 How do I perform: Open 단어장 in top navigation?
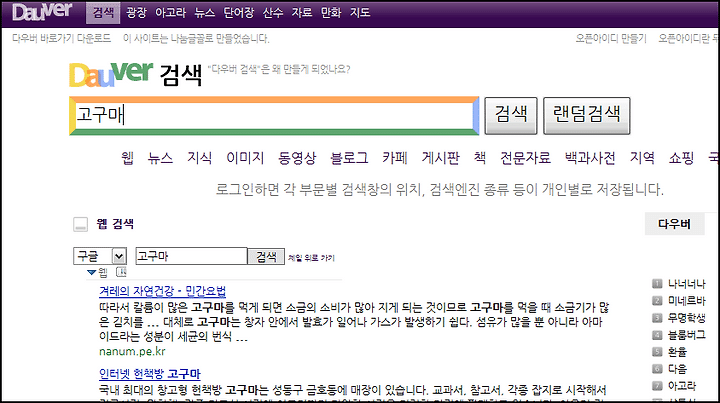(238, 12)
